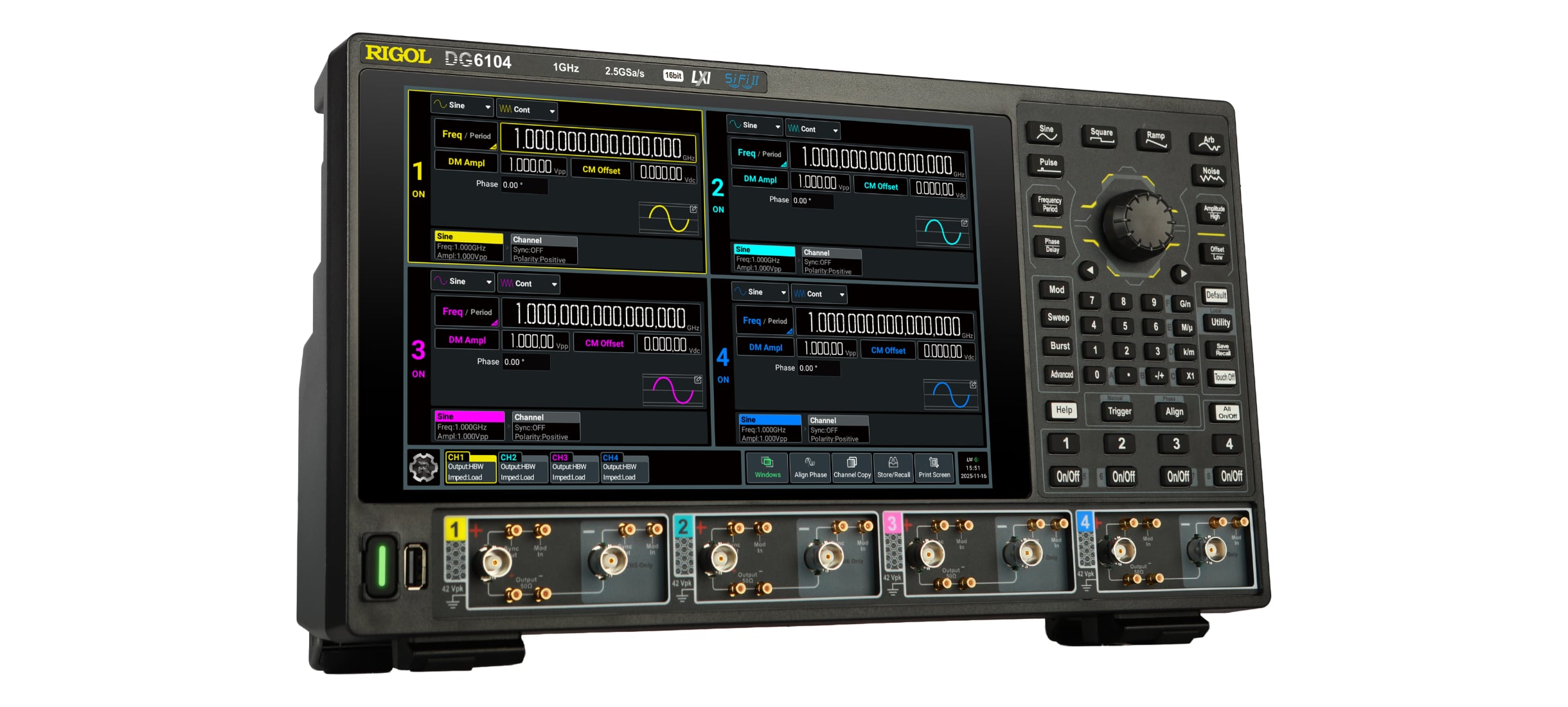Open channel 4 Sine waveform dropdown
This screenshot has height=707, width=1568.
click(760, 292)
